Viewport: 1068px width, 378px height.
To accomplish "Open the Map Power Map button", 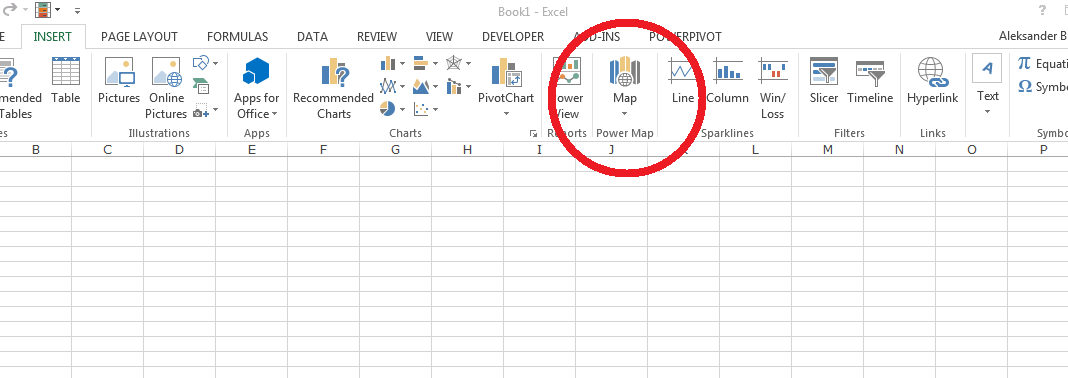I will (624, 87).
